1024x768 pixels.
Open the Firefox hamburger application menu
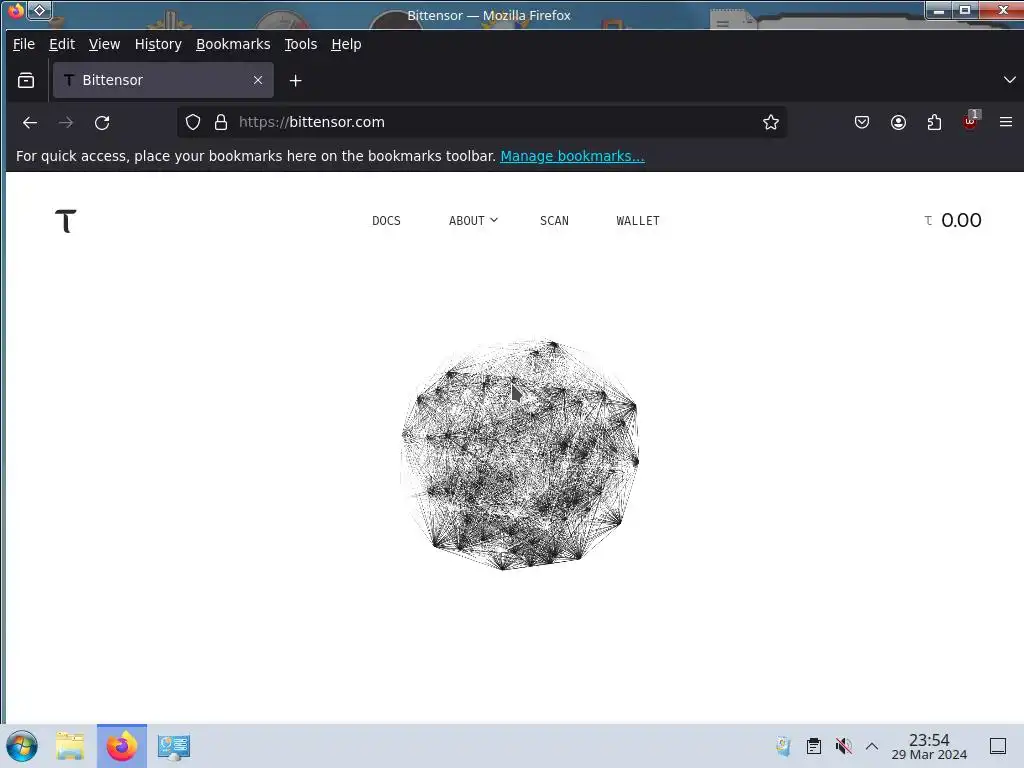(x=1006, y=122)
